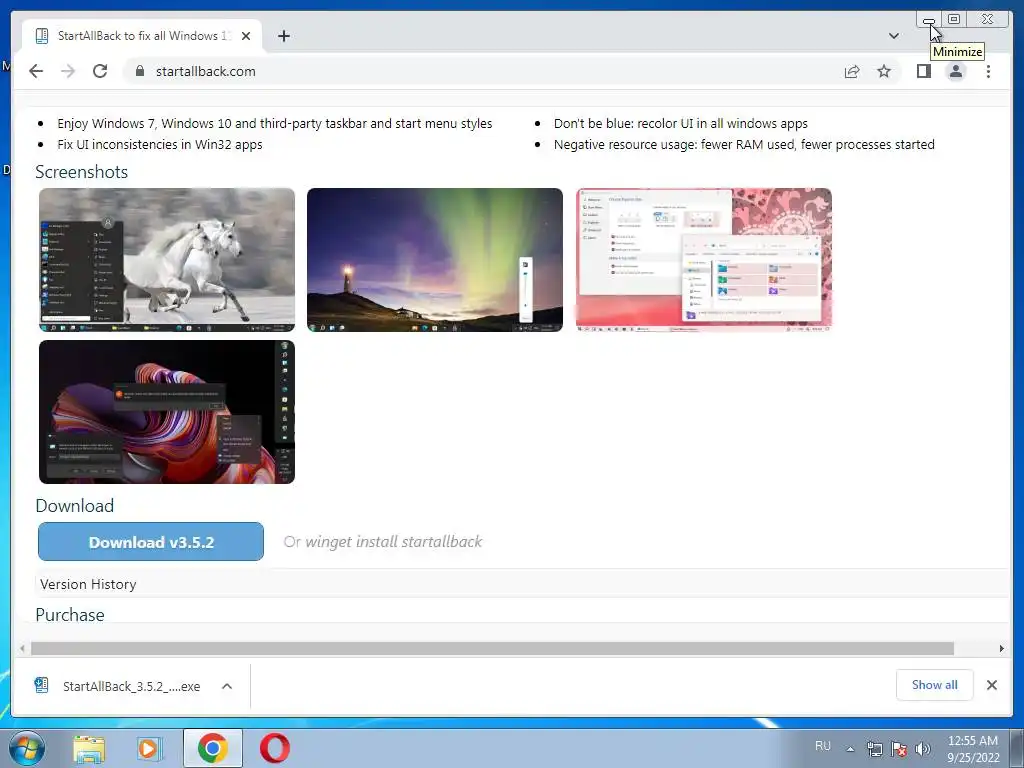View site security padlock information
Screen dimensions: 1024x768
click(x=140, y=71)
